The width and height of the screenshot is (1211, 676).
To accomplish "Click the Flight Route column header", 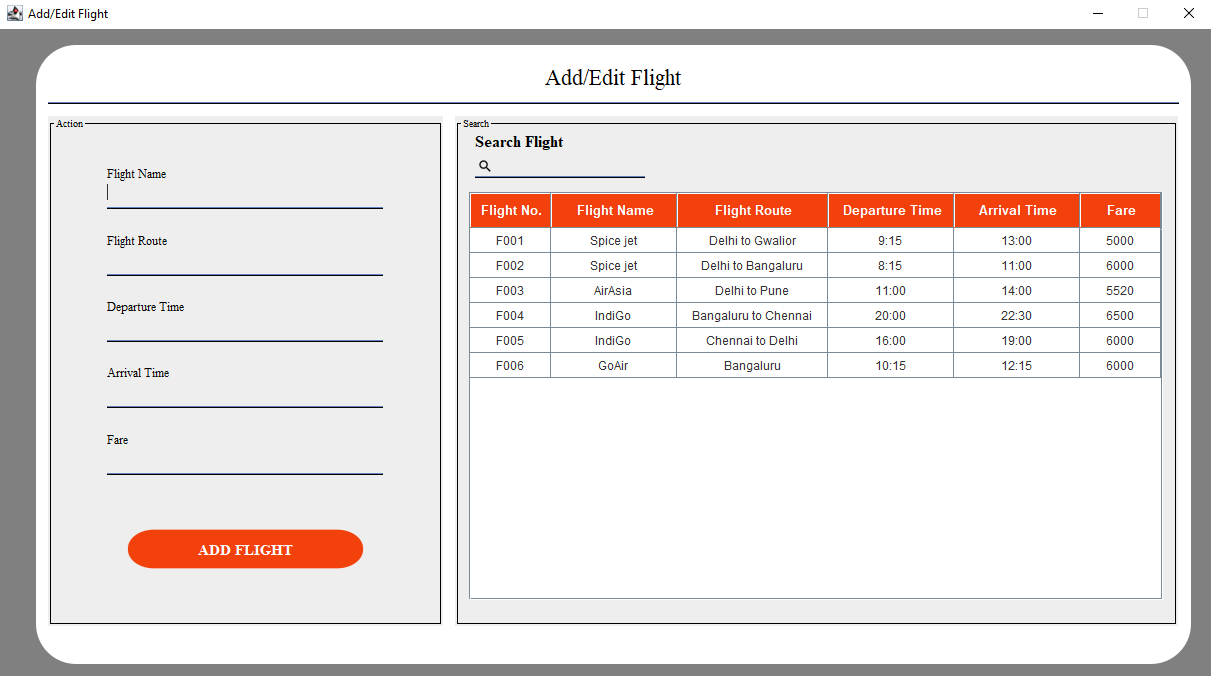I will (752, 211).
